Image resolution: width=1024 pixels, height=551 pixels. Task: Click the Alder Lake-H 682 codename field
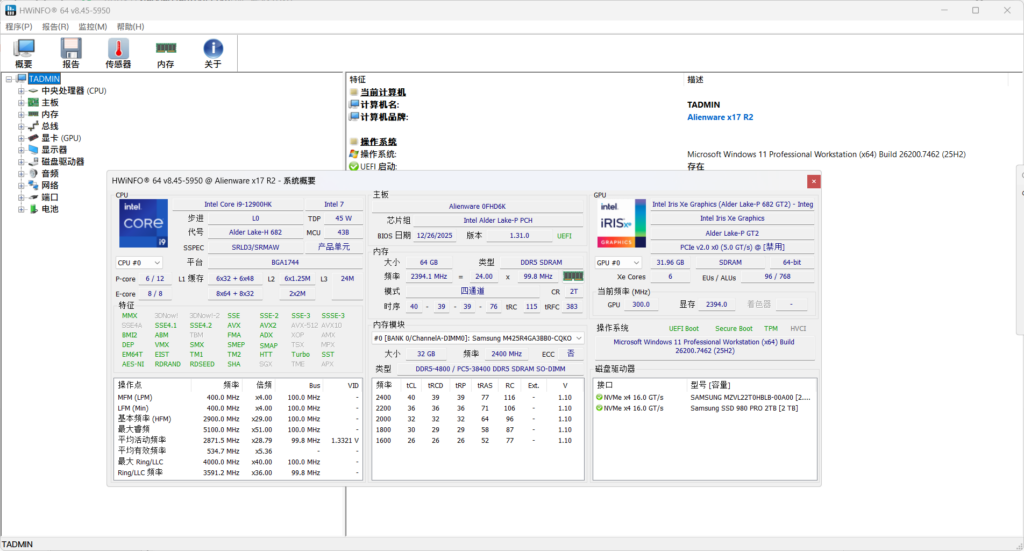coord(255,232)
